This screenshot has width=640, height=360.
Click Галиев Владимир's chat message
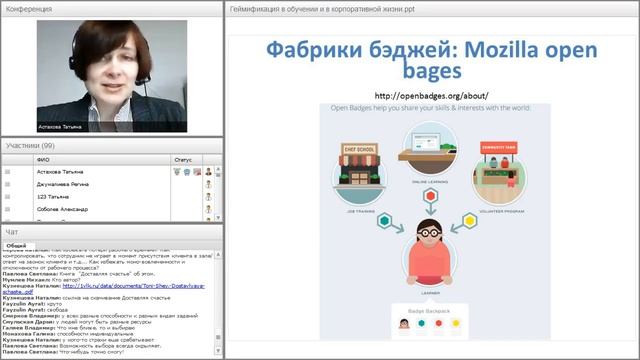[x=69, y=328]
